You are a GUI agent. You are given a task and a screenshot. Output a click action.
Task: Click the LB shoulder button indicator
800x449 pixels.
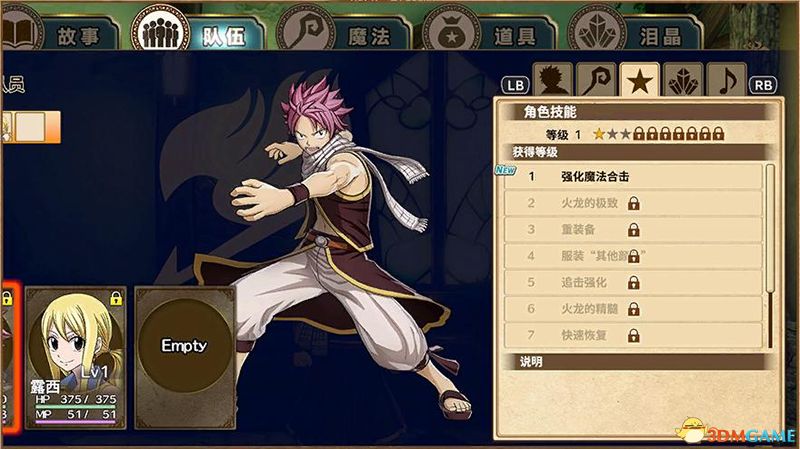(x=516, y=85)
